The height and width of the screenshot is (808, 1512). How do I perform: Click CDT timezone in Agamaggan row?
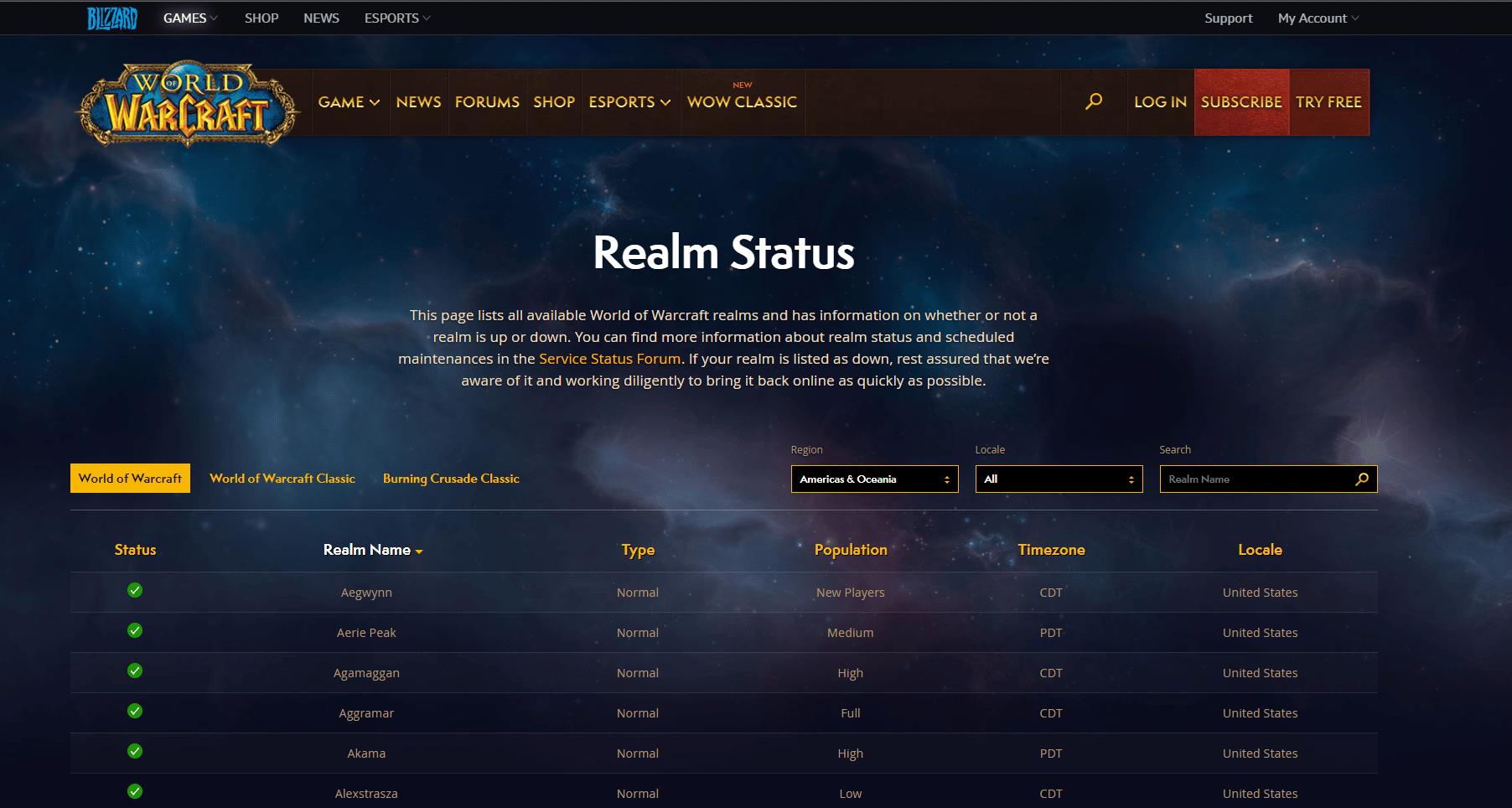tap(1051, 673)
